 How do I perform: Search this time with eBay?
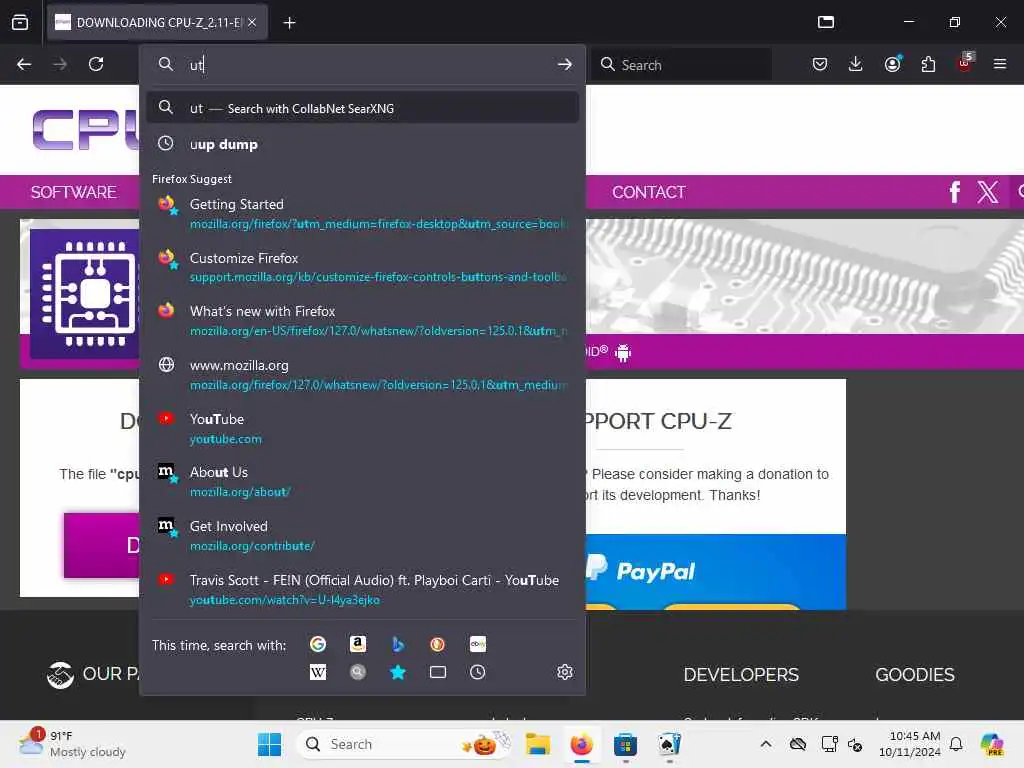(477, 645)
